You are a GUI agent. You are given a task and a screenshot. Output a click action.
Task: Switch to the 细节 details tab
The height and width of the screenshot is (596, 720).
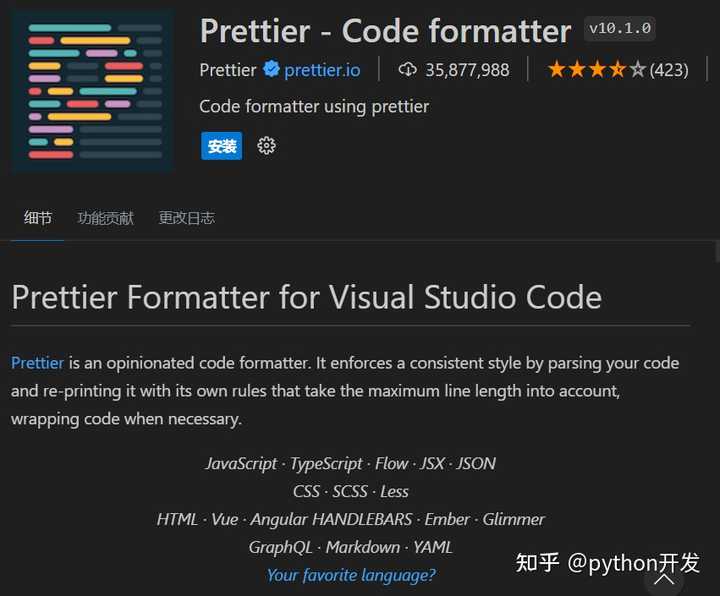(x=38, y=218)
